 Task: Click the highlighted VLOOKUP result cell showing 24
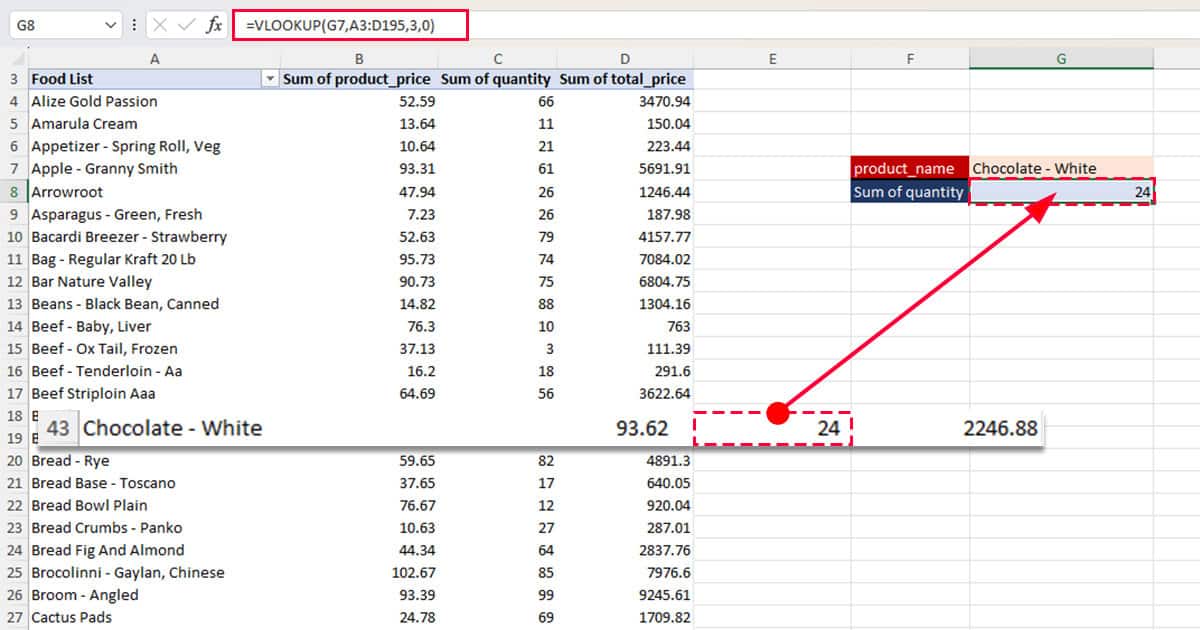(1061, 191)
